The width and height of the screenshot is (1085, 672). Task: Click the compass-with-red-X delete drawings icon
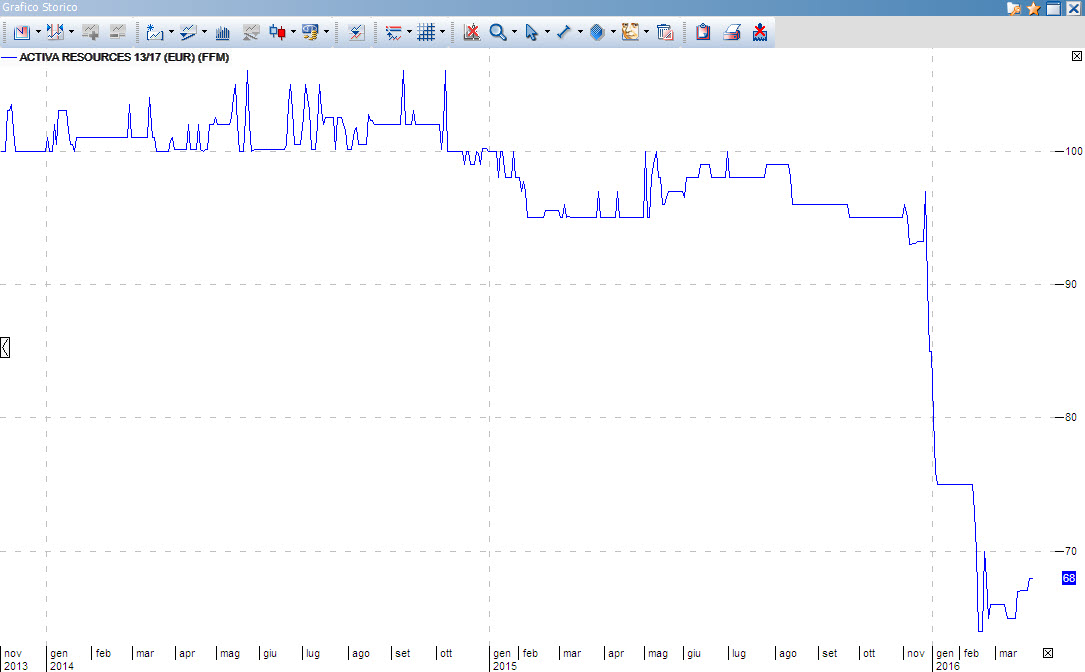point(472,33)
